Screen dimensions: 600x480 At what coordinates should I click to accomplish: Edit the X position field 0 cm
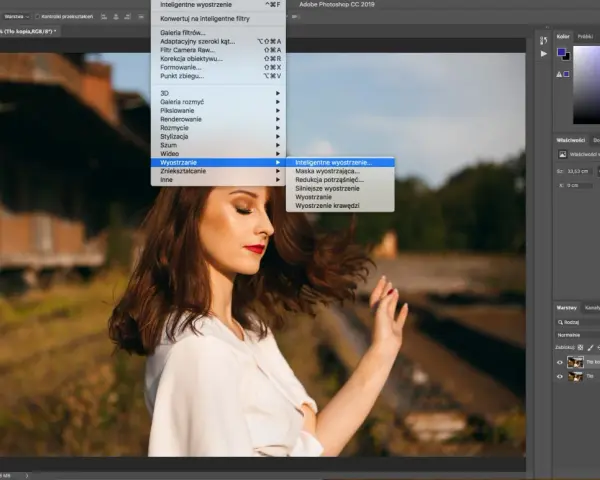(579, 185)
